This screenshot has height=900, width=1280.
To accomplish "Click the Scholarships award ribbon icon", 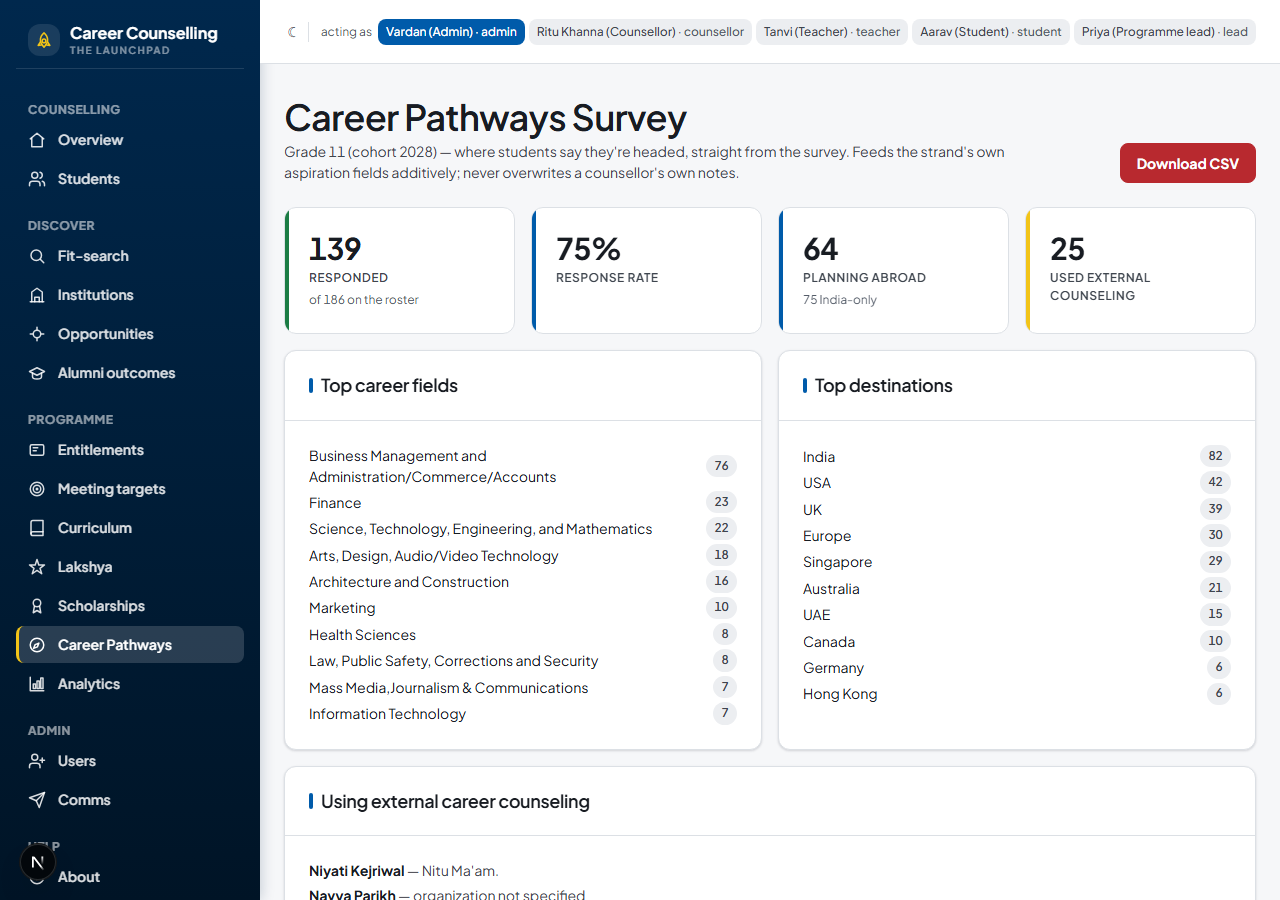I will pos(37,606).
